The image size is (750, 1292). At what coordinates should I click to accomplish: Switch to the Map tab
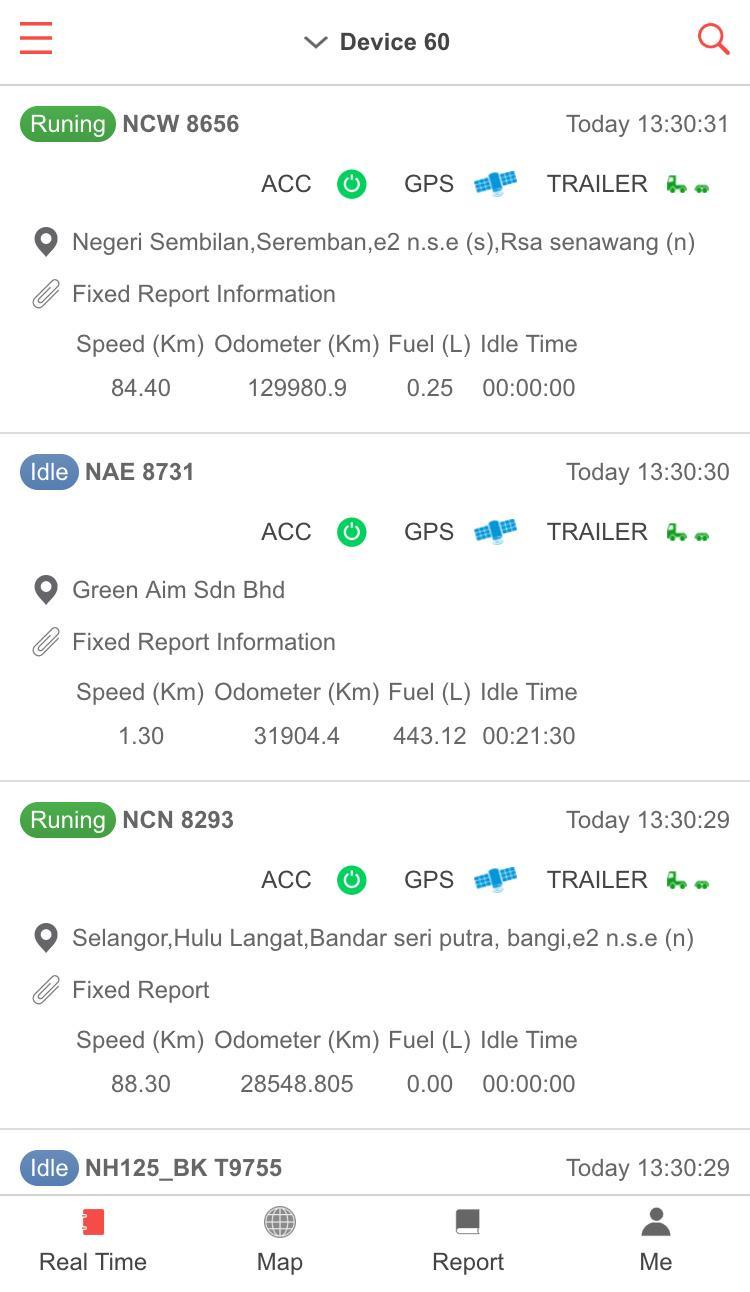click(280, 1241)
